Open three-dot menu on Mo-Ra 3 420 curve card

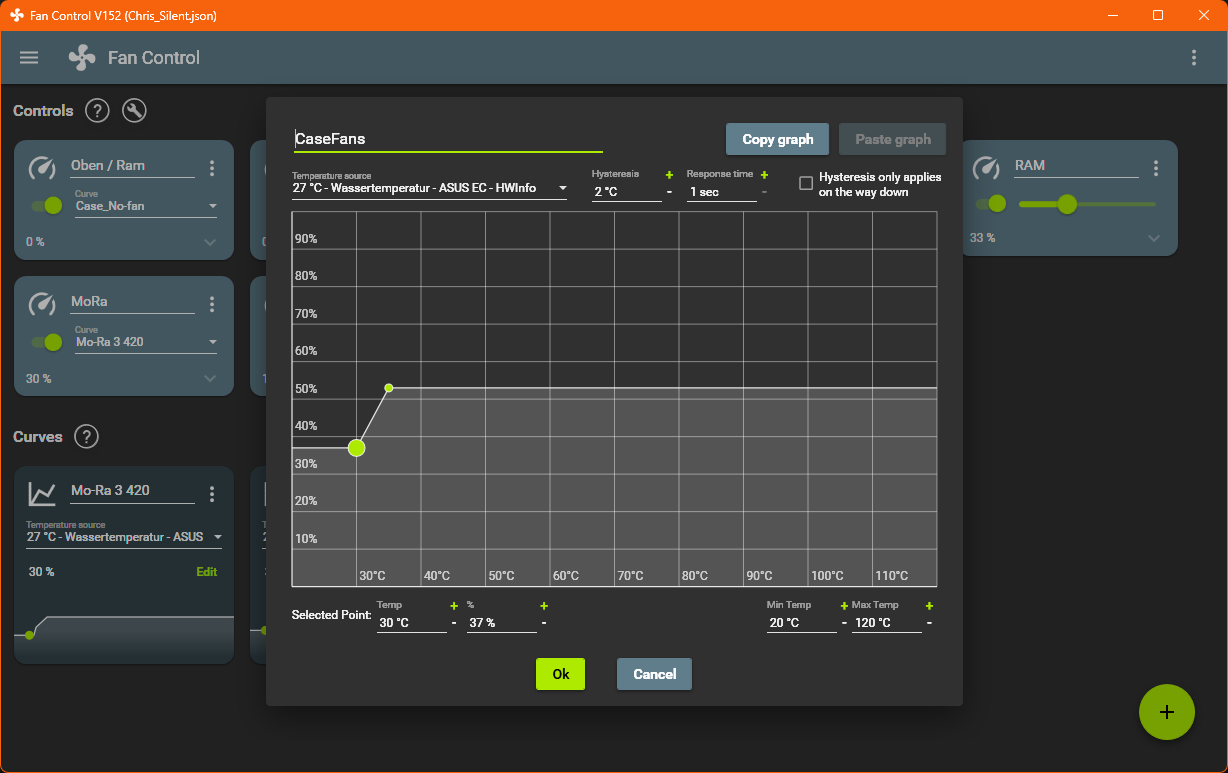click(212, 494)
